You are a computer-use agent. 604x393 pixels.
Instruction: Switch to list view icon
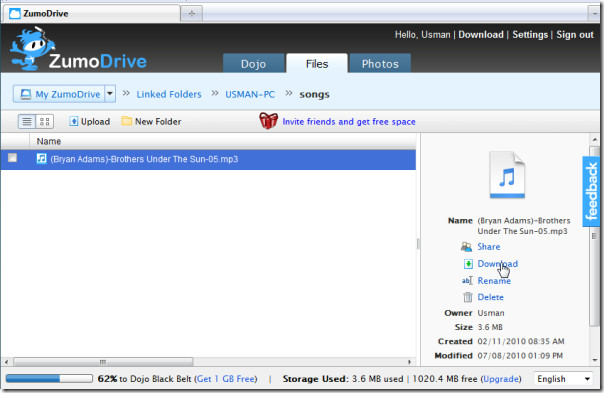point(27,122)
